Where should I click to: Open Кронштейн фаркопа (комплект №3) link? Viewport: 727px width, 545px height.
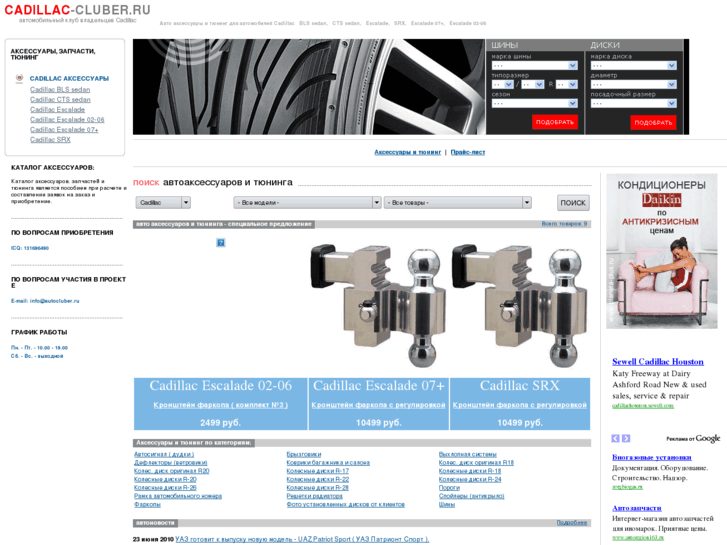click(221, 405)
